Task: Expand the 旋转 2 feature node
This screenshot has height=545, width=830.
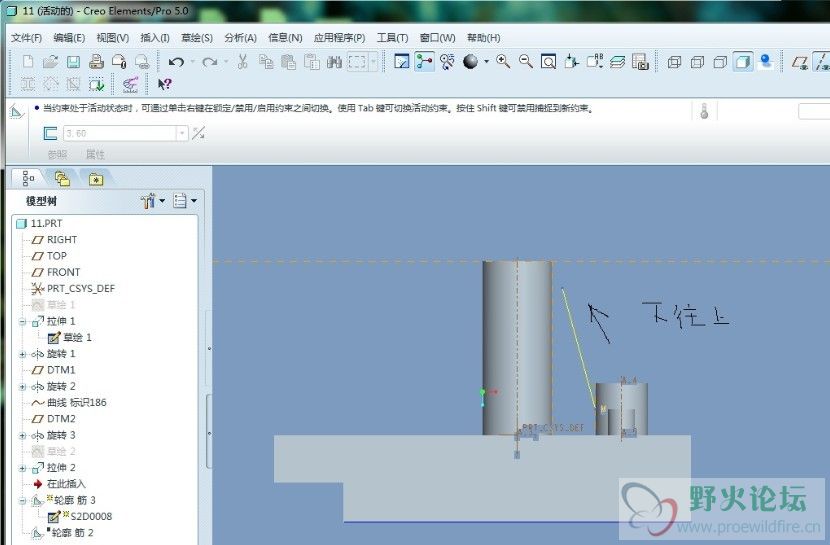Action: point(23,387)
